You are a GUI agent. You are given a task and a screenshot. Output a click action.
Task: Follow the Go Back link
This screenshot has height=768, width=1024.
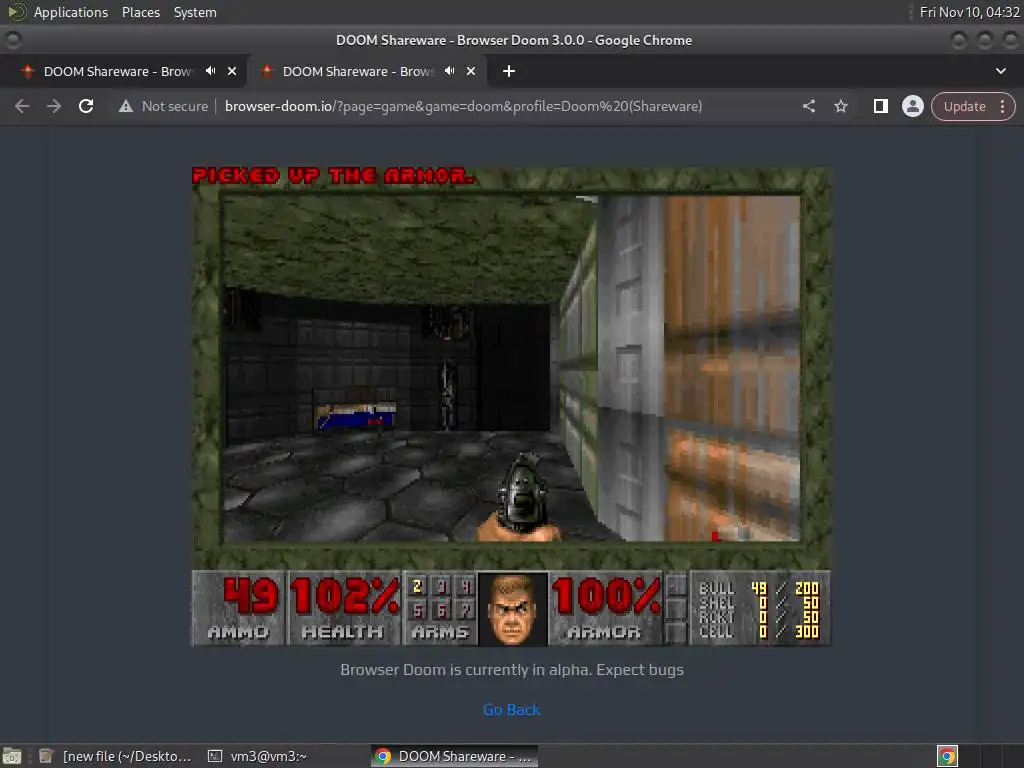pos(511,709)
